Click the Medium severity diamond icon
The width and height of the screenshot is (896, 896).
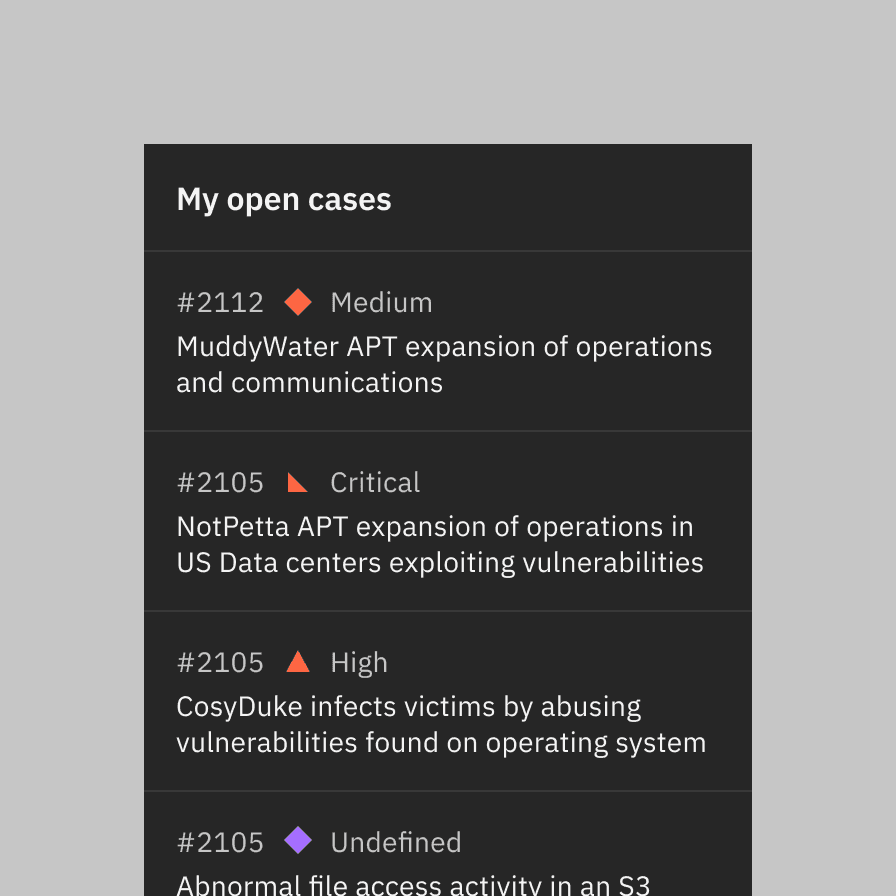tap(298, 302)
